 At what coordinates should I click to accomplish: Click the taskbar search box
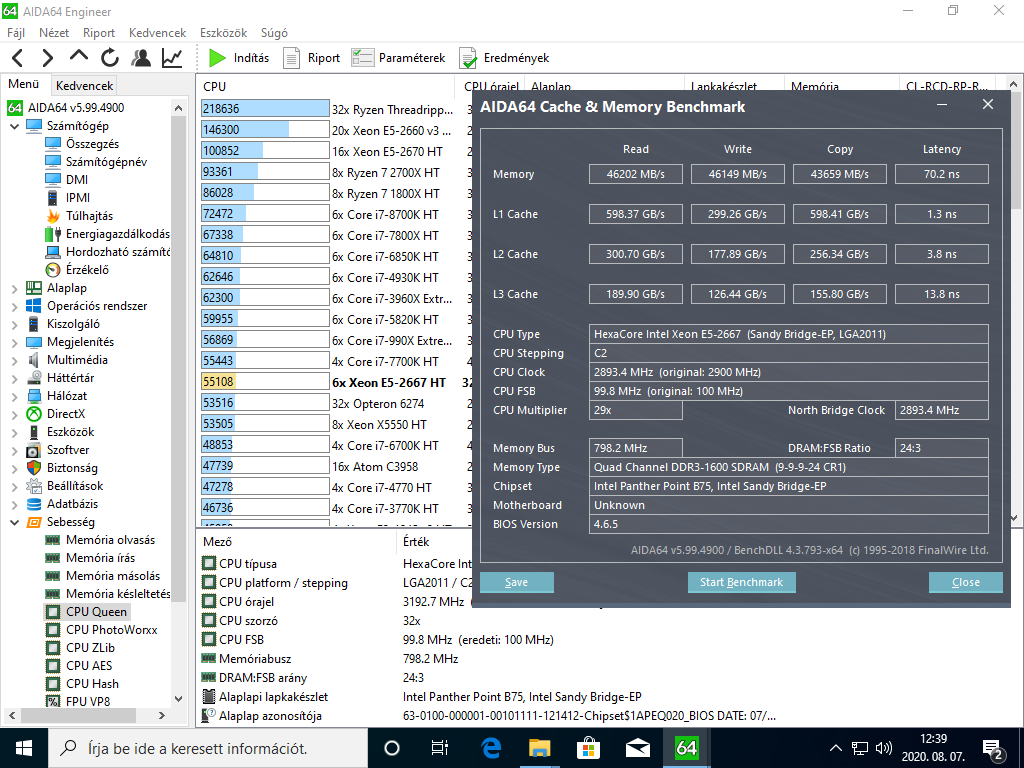[x=208, y=748]
